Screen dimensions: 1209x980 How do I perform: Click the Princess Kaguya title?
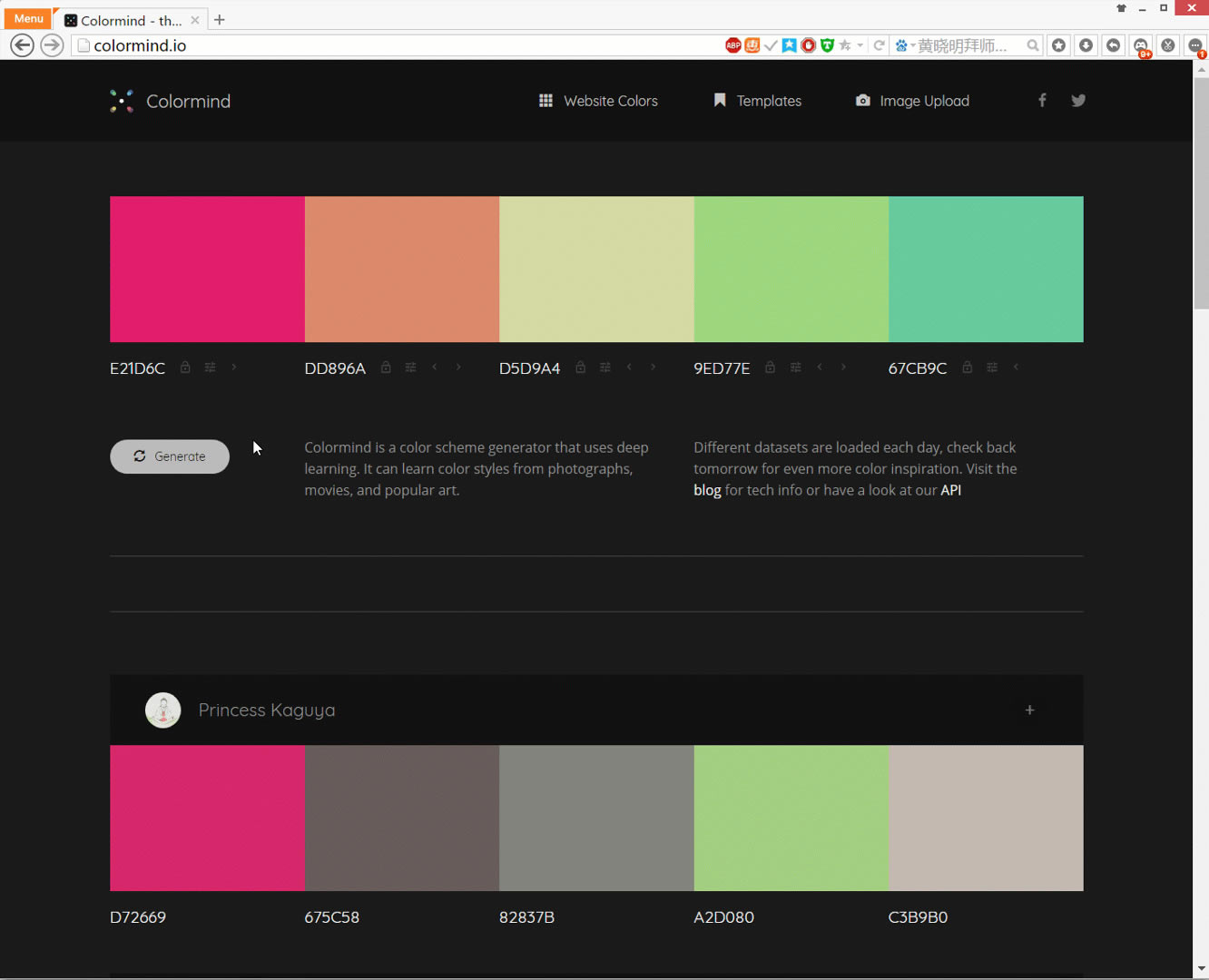click(267, 710)
